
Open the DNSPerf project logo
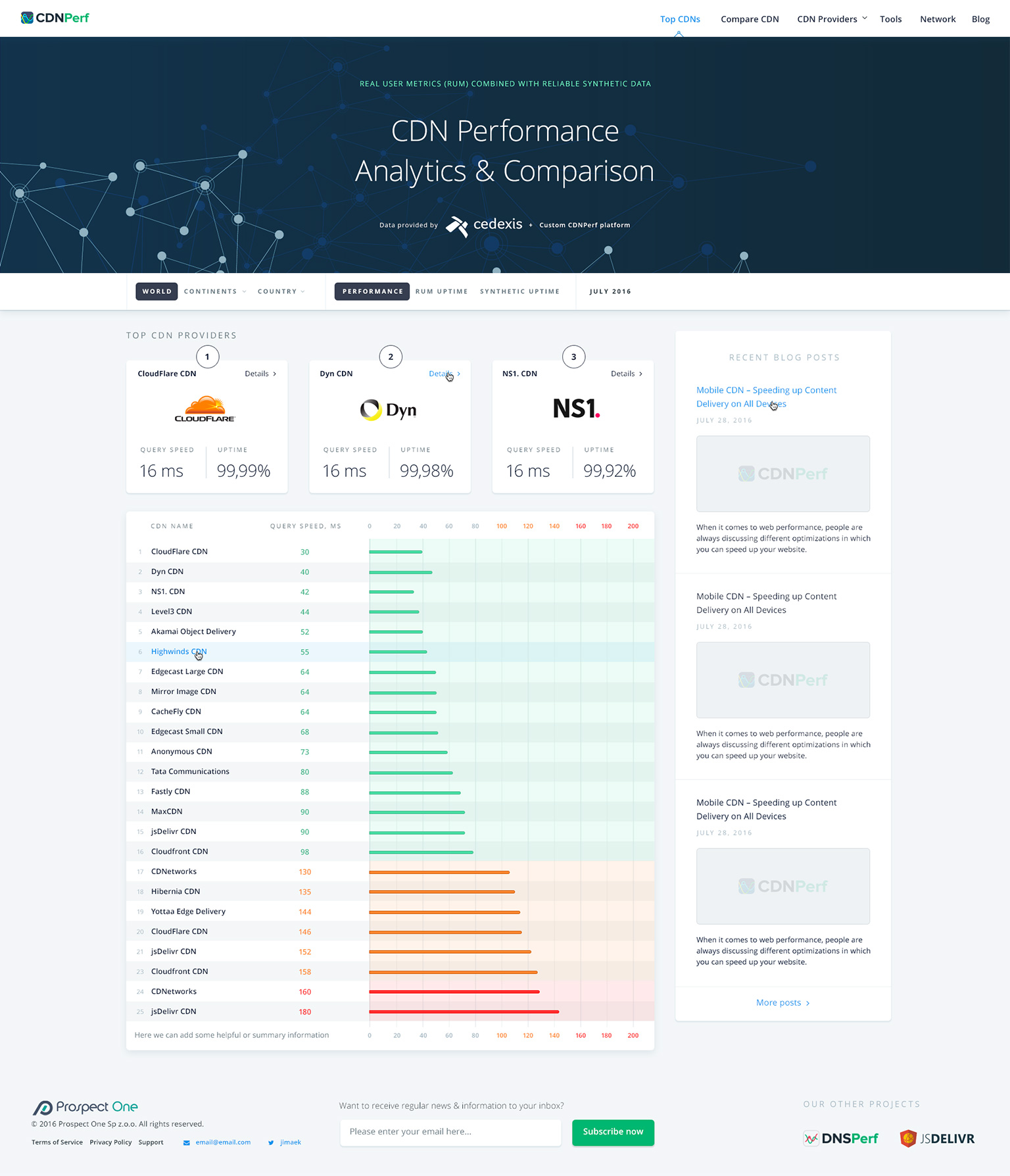840,1139
